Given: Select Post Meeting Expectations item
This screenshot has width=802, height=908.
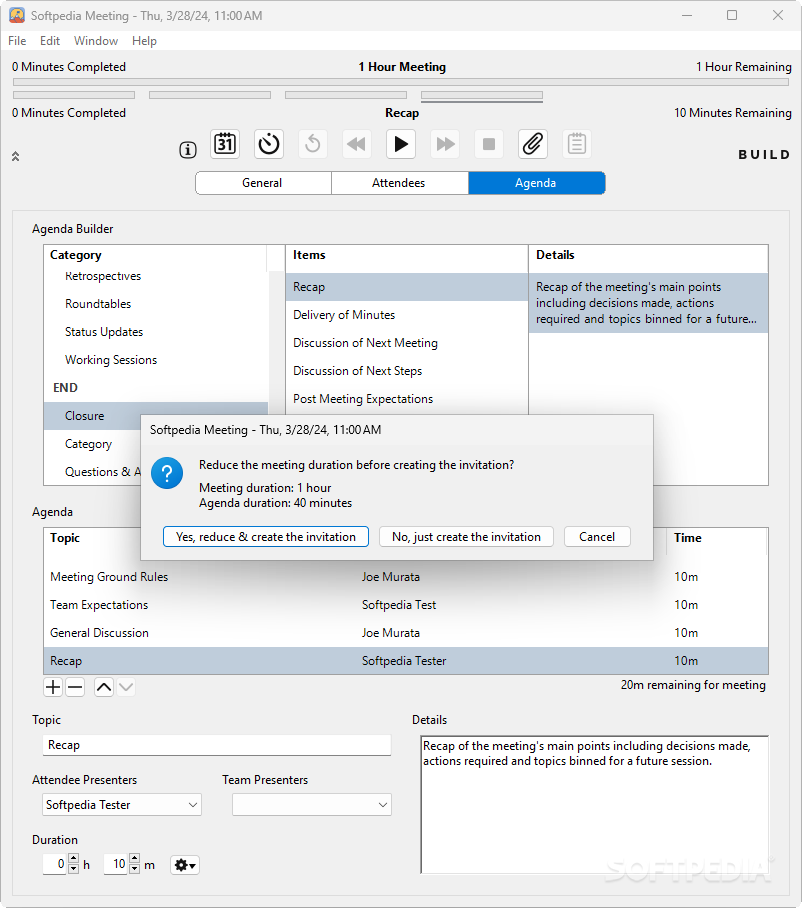Looking at the screenshot, I should [407, 399].
